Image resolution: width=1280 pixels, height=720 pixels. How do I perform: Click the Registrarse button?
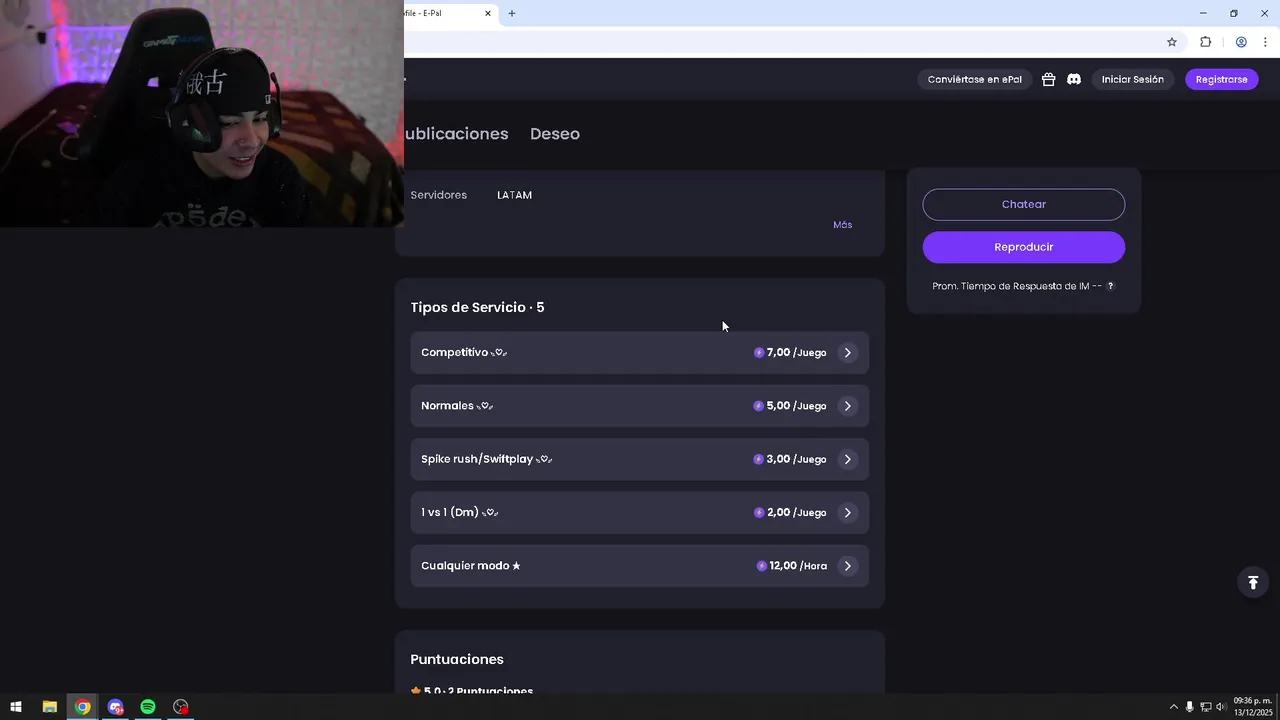1222,79
